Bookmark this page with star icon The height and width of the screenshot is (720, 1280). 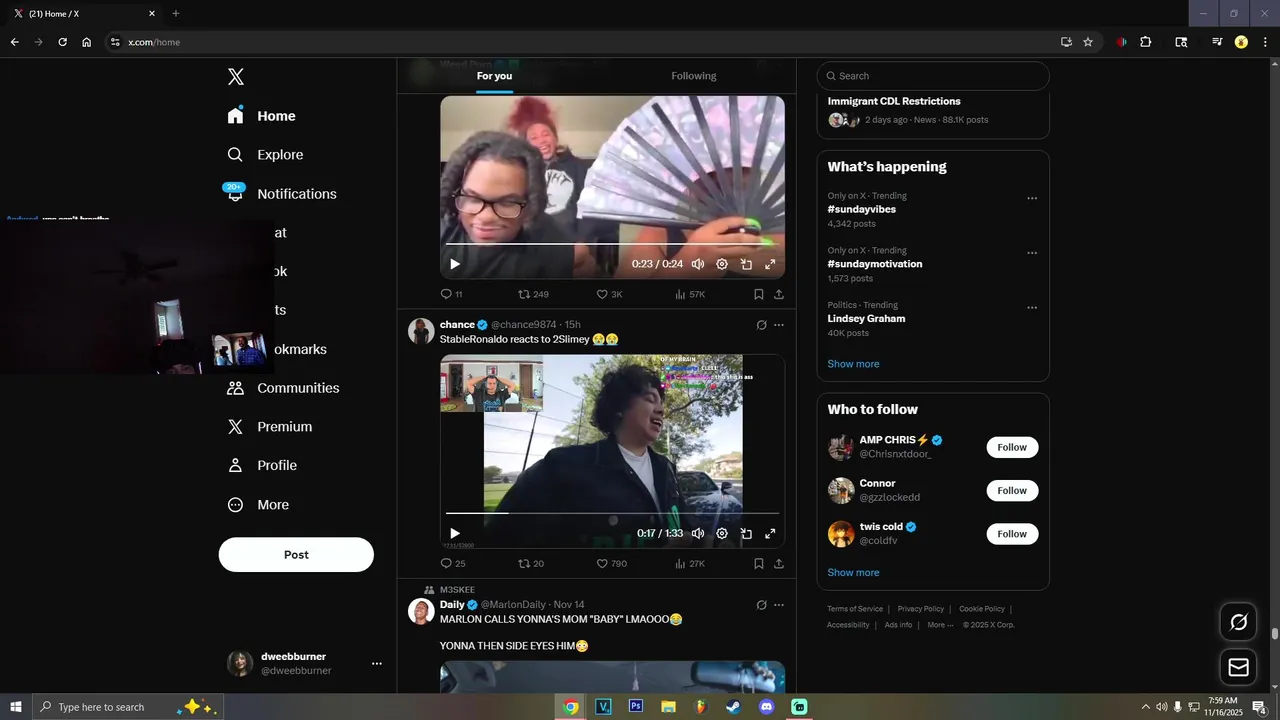[x=1088, y=42]
